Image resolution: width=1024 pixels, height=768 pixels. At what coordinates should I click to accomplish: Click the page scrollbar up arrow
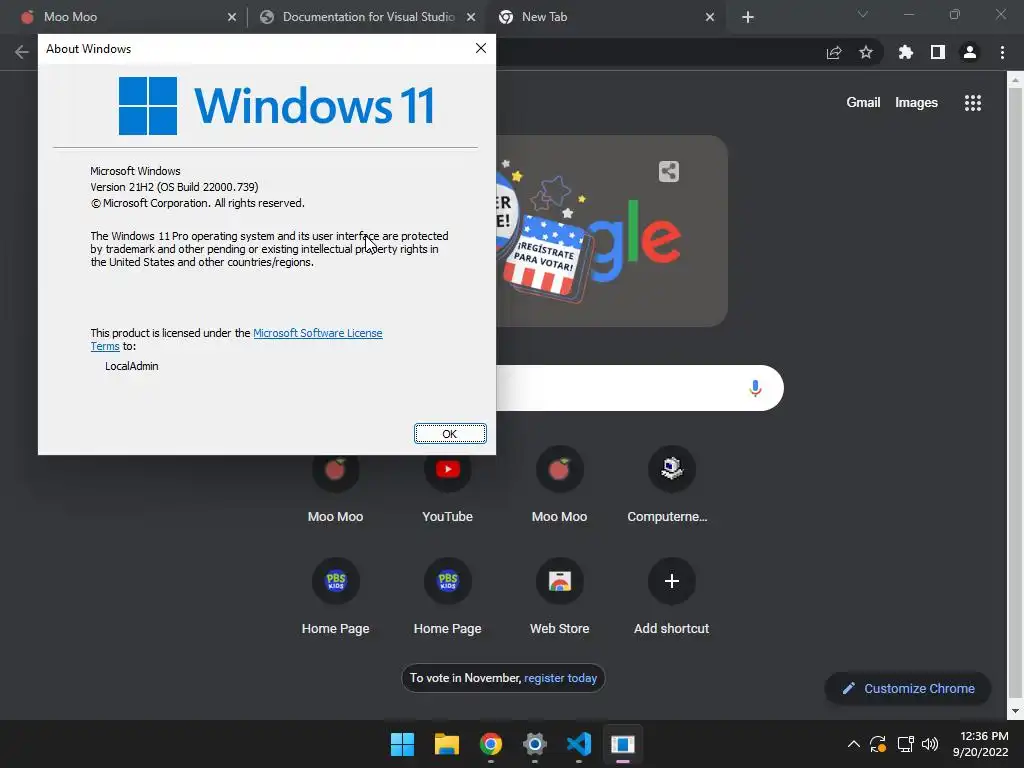(1015, 80)
